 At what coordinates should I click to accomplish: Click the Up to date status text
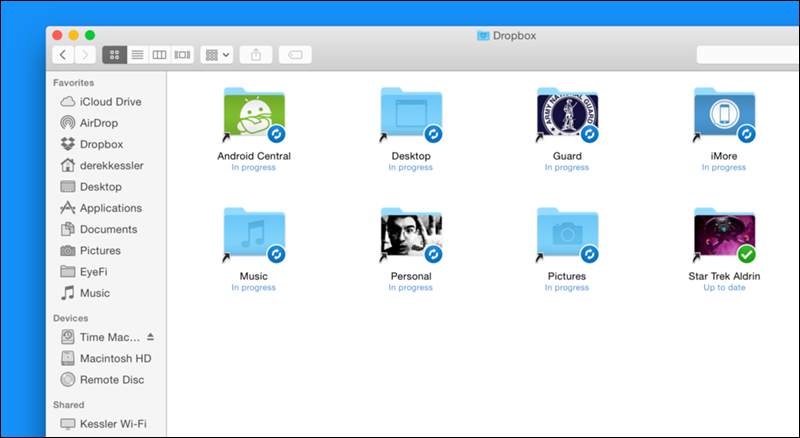[724, 288]
